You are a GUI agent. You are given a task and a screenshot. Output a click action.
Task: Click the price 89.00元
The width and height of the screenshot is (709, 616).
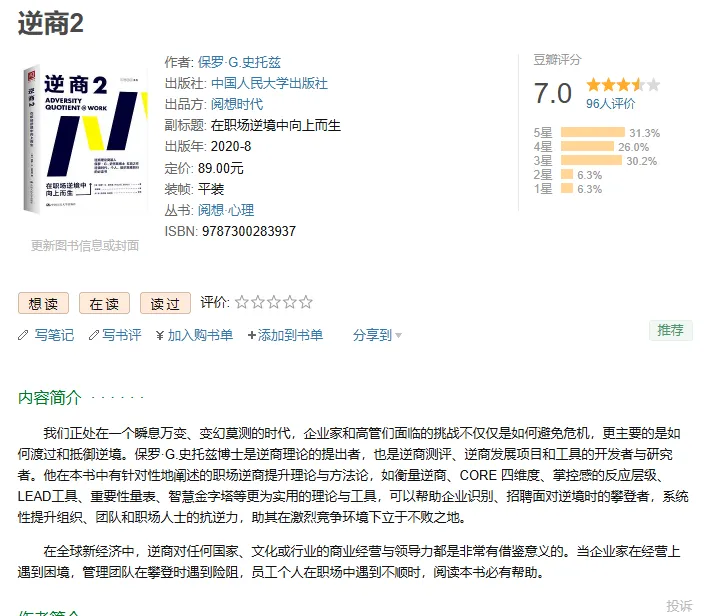pyautogui.click(x=221, y=168)
